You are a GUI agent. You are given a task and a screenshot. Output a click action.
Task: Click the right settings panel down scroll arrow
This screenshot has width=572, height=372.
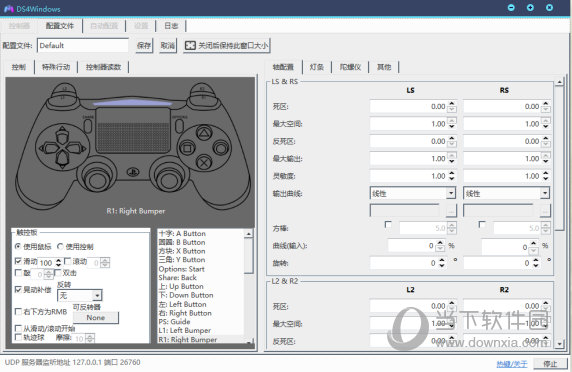pos(559,344)
